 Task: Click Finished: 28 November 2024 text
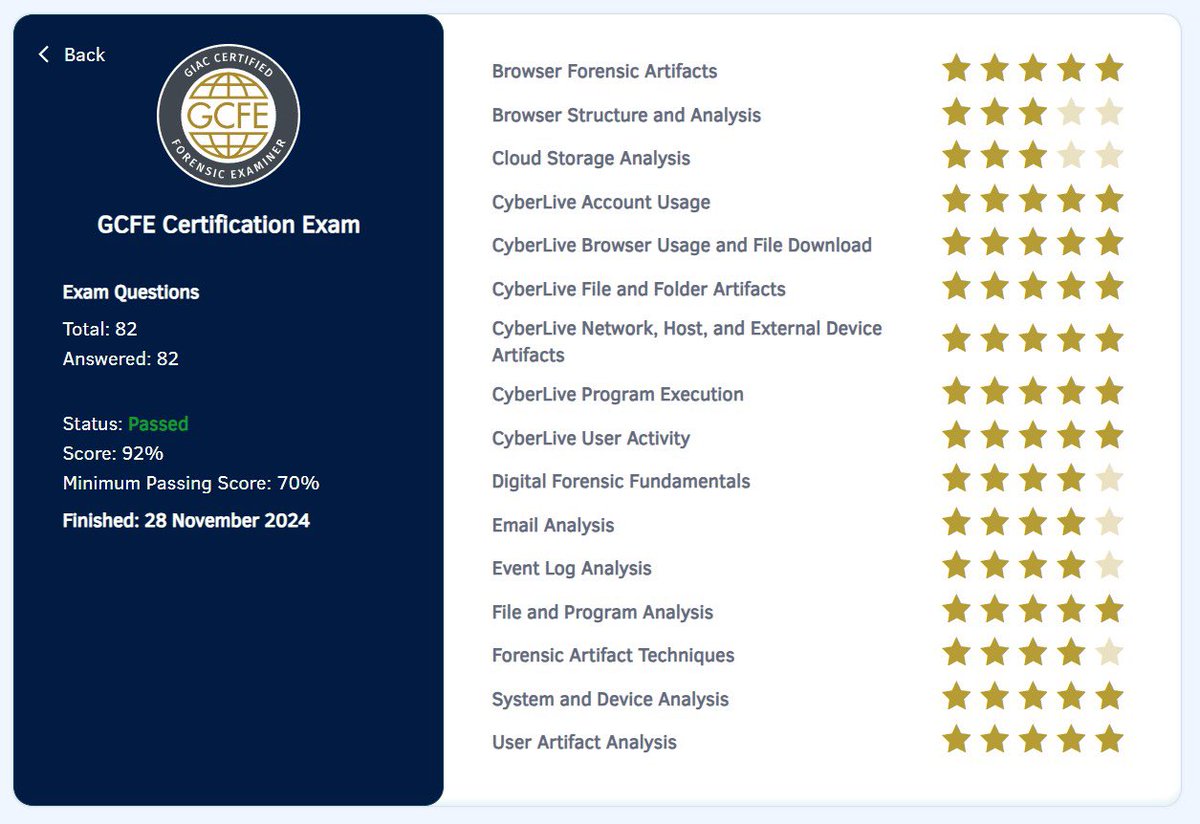click(186, 520)
